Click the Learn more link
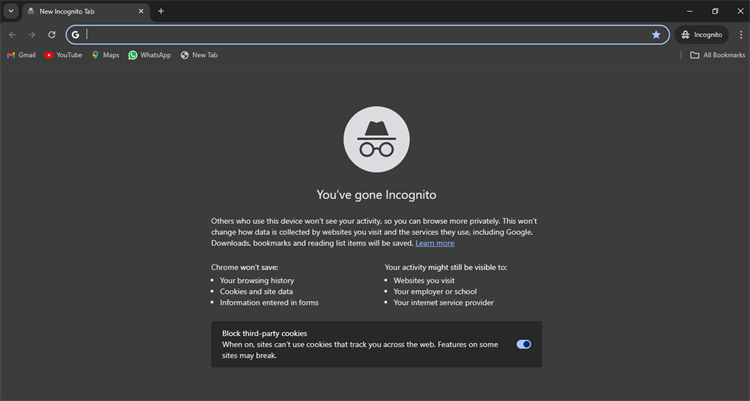 coord(434,243)
